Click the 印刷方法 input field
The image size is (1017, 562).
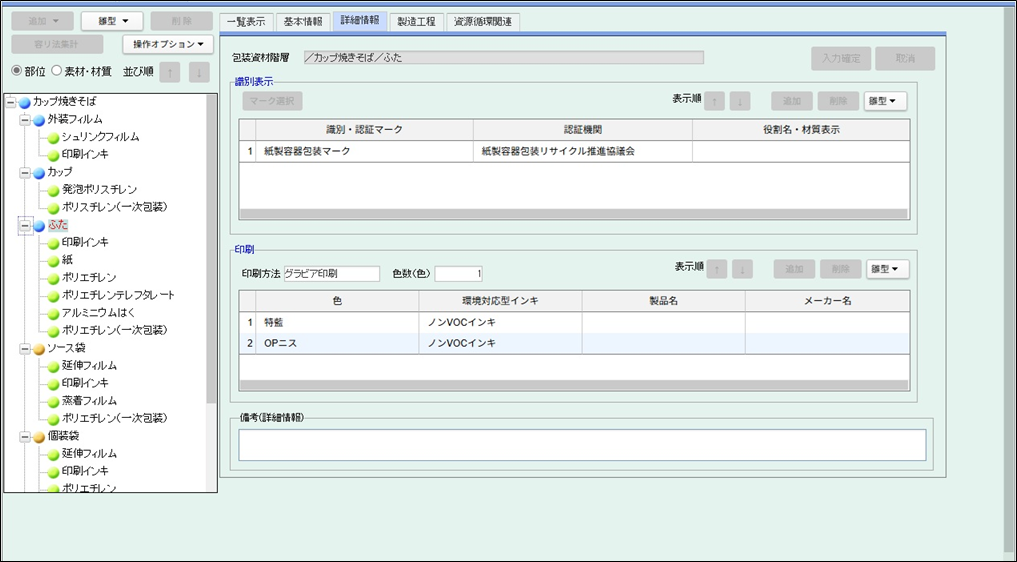click(331, 274)
